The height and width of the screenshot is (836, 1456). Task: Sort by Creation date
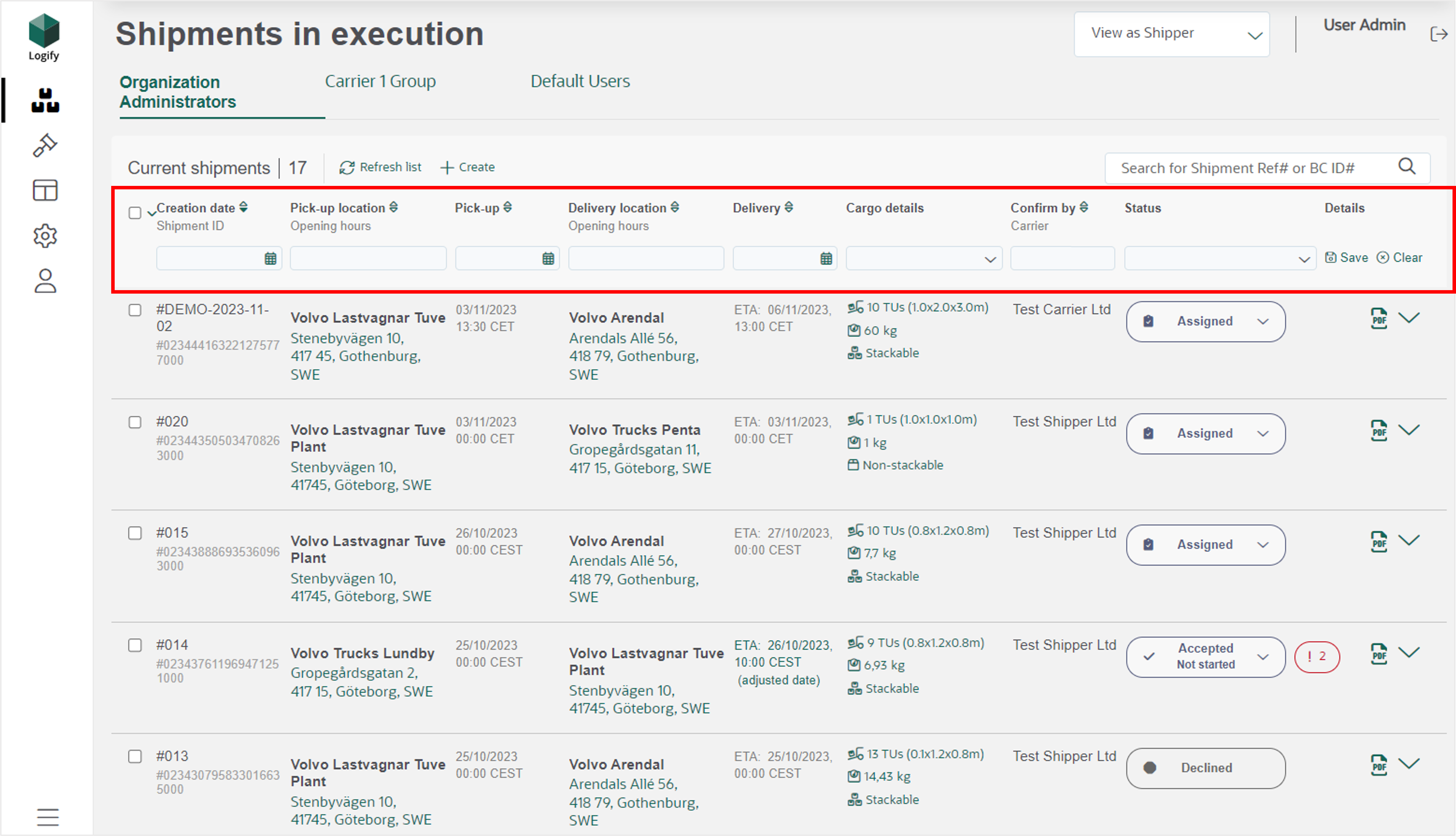coord(244,207)
